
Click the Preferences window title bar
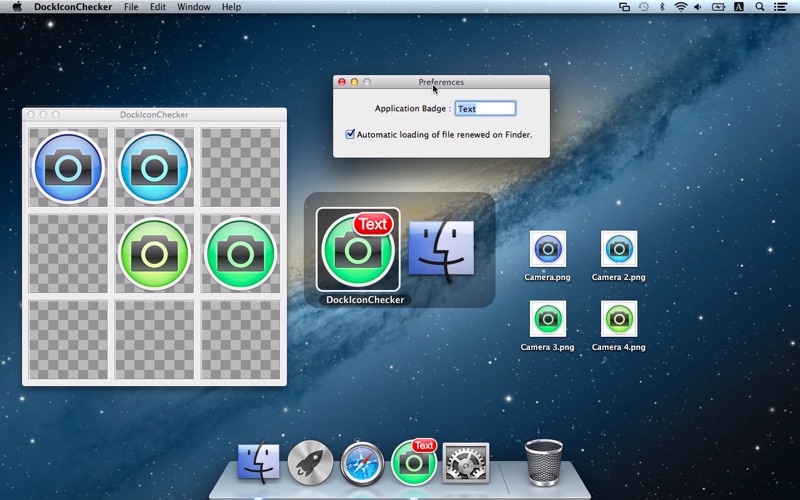click(x=441, y=82)
